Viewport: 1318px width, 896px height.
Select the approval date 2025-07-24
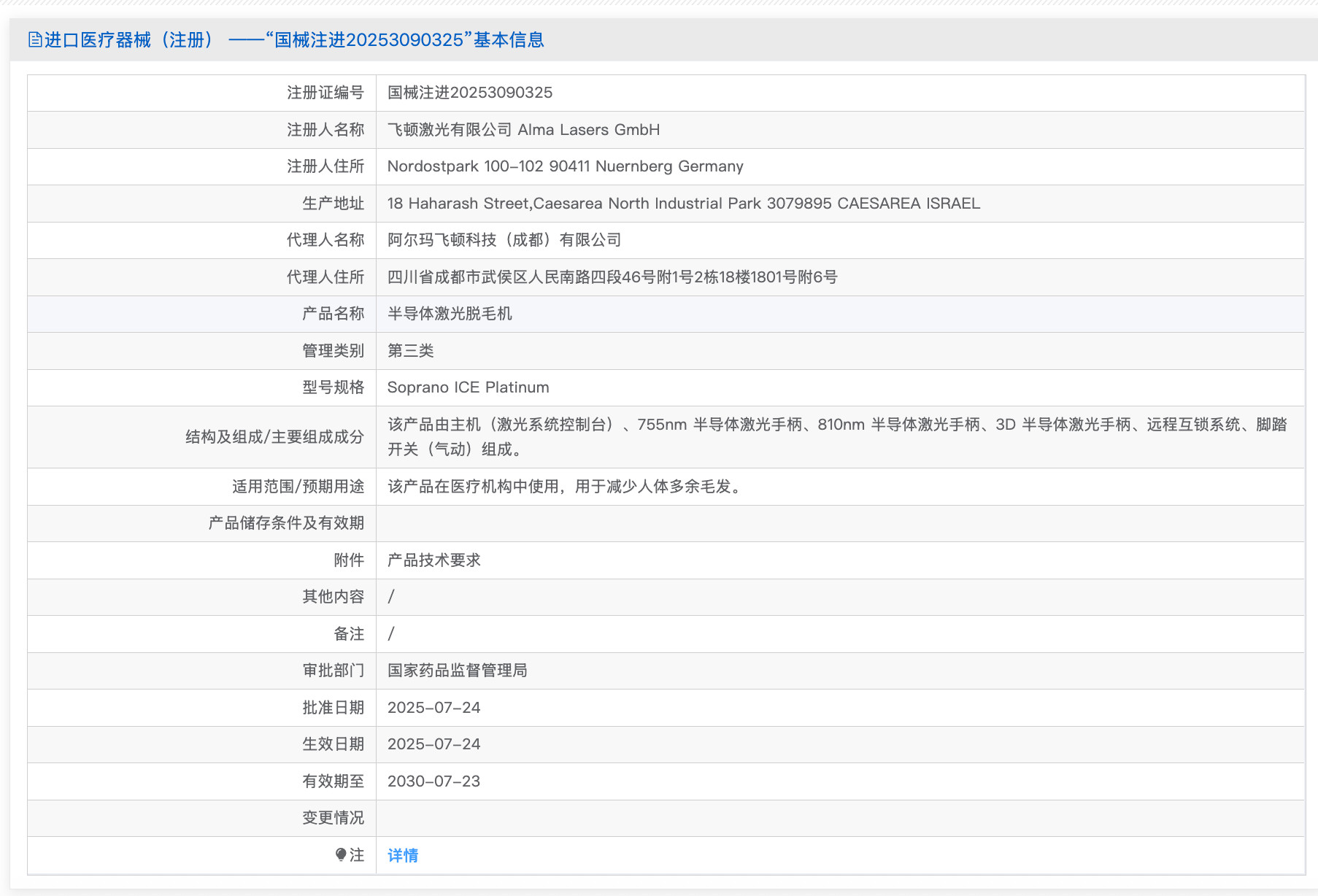435,708
